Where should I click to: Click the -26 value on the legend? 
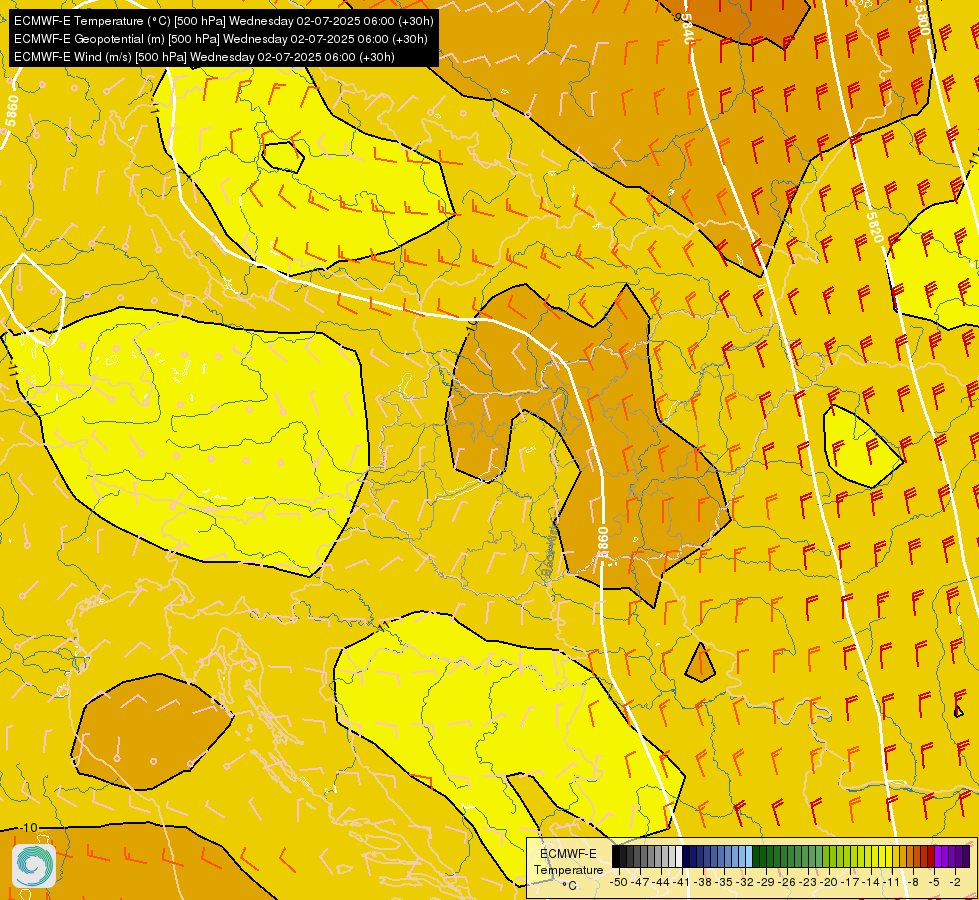click(x=787, y=882)
